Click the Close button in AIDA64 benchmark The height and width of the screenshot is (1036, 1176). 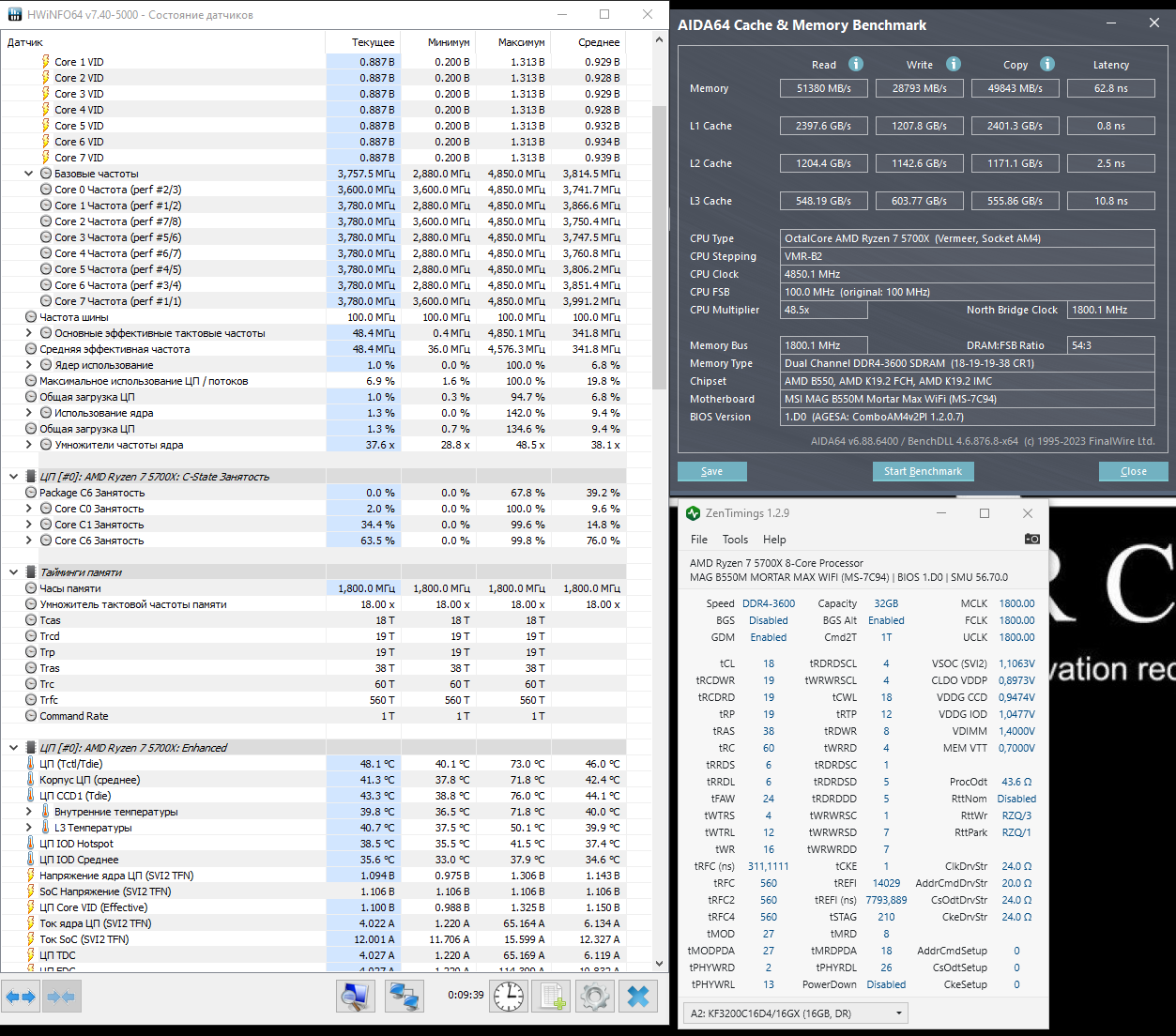1134,471
